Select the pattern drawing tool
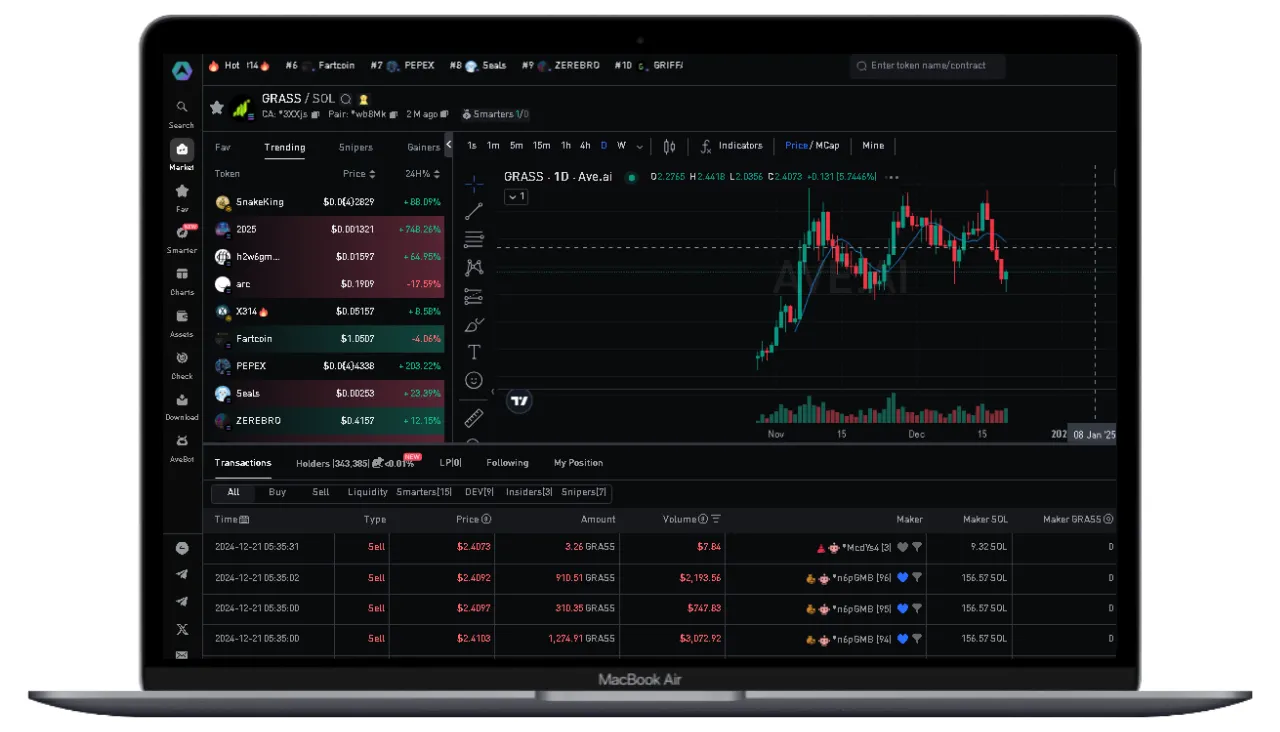The height and width of the screenshot is (732, 1280). pyautogui.click(x=474, y=267)
